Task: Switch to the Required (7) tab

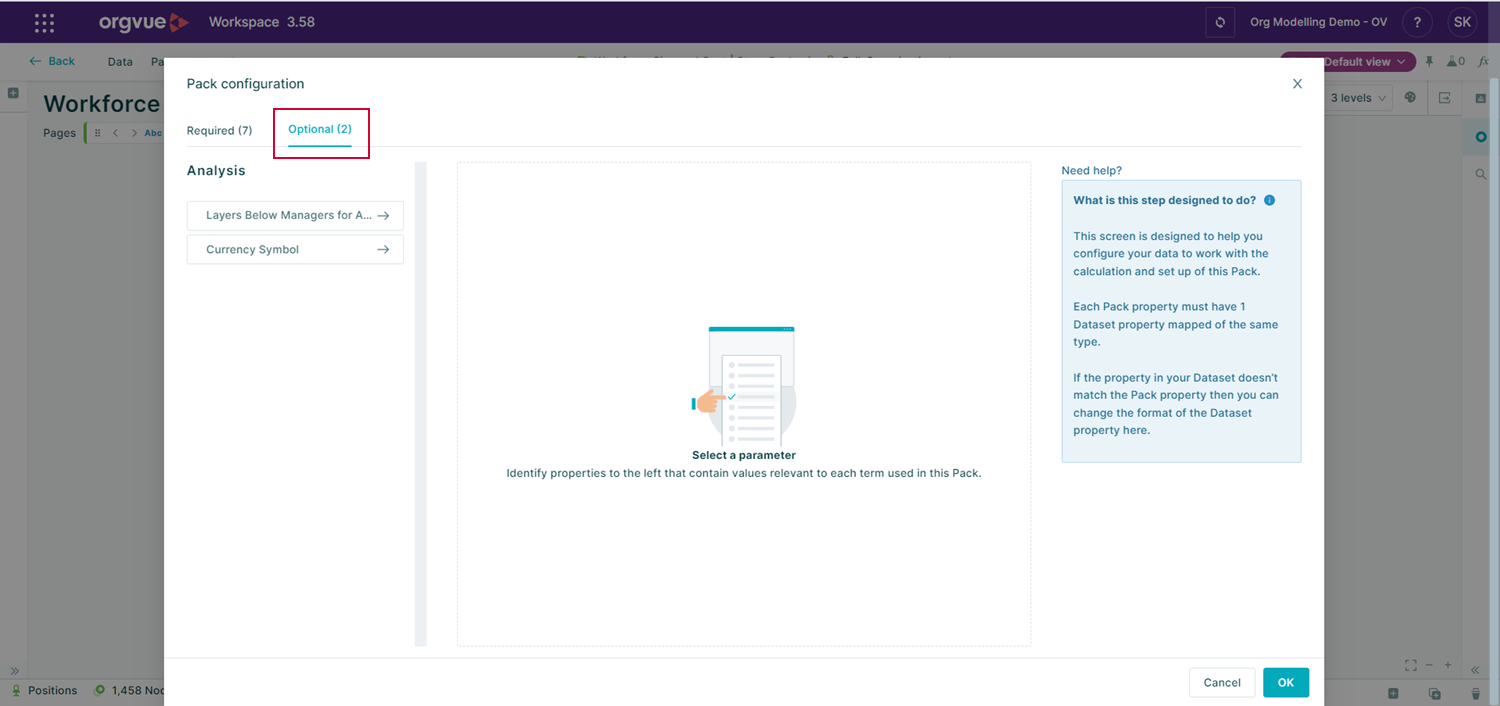Action: point(219,131)
